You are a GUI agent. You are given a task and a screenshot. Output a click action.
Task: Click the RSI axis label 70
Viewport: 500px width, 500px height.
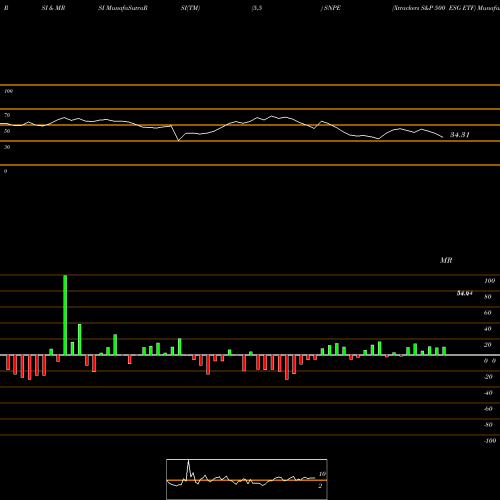[7, 115]
